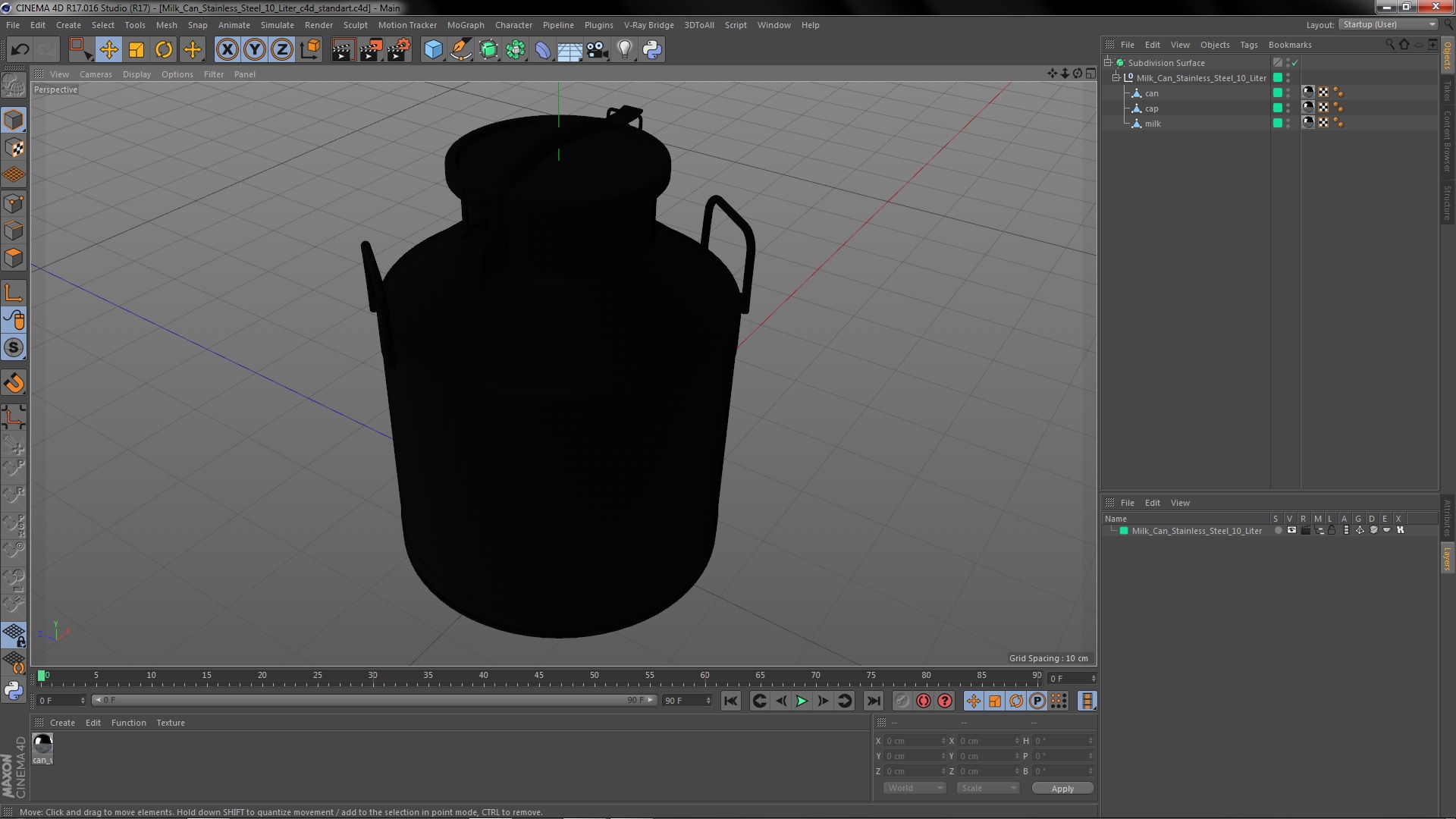
Task: Click the layer color swatch of can object
Action: click(x=1278, y=93)
